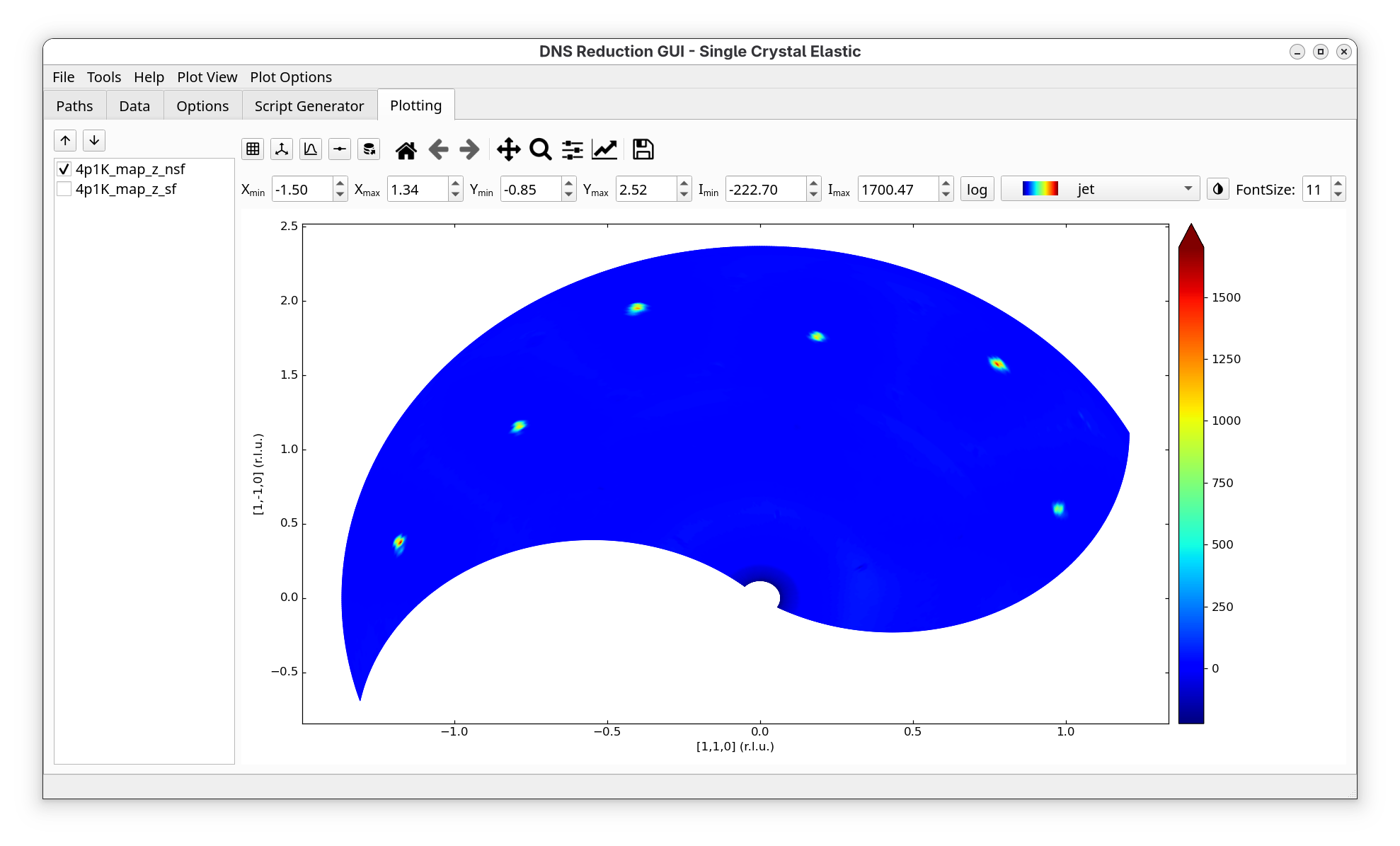Click the invert colormap button
Viewport: 1400px width, 846px height.
(x=1217, y=189)
